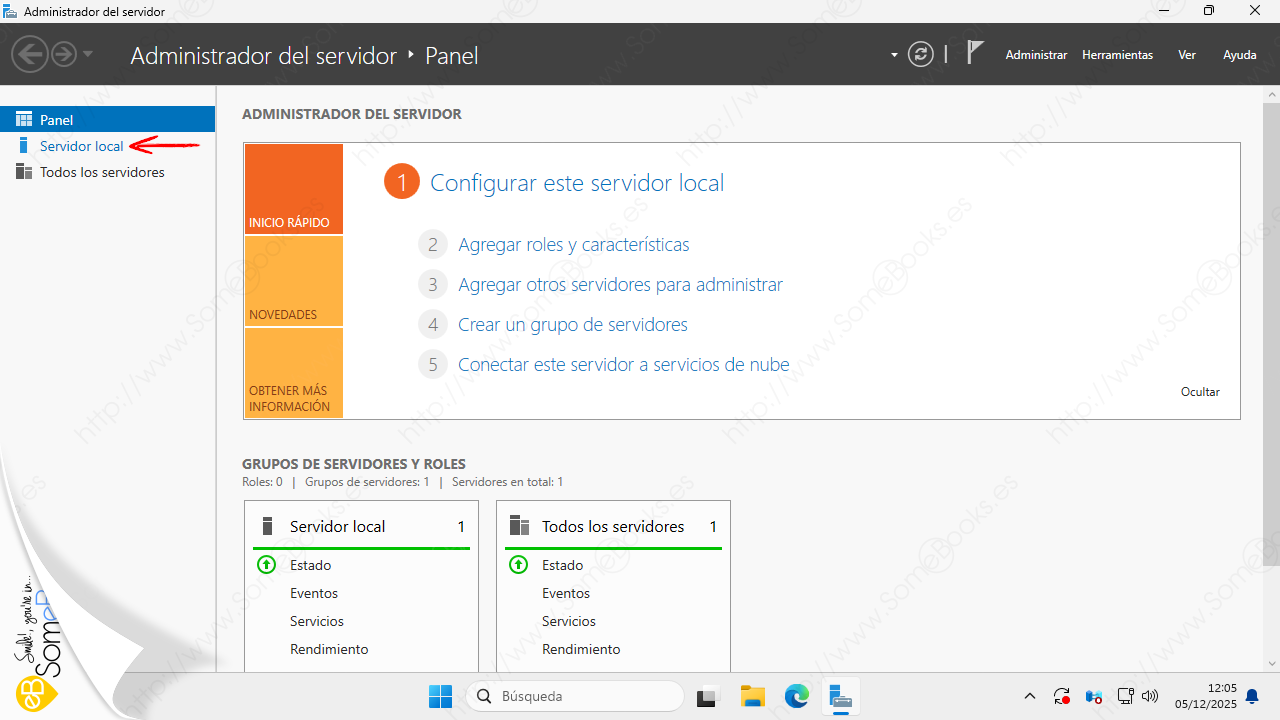1280x720 pixels.
Task: Refresh the Server Manager dashboard
Action: pos(920,55)
